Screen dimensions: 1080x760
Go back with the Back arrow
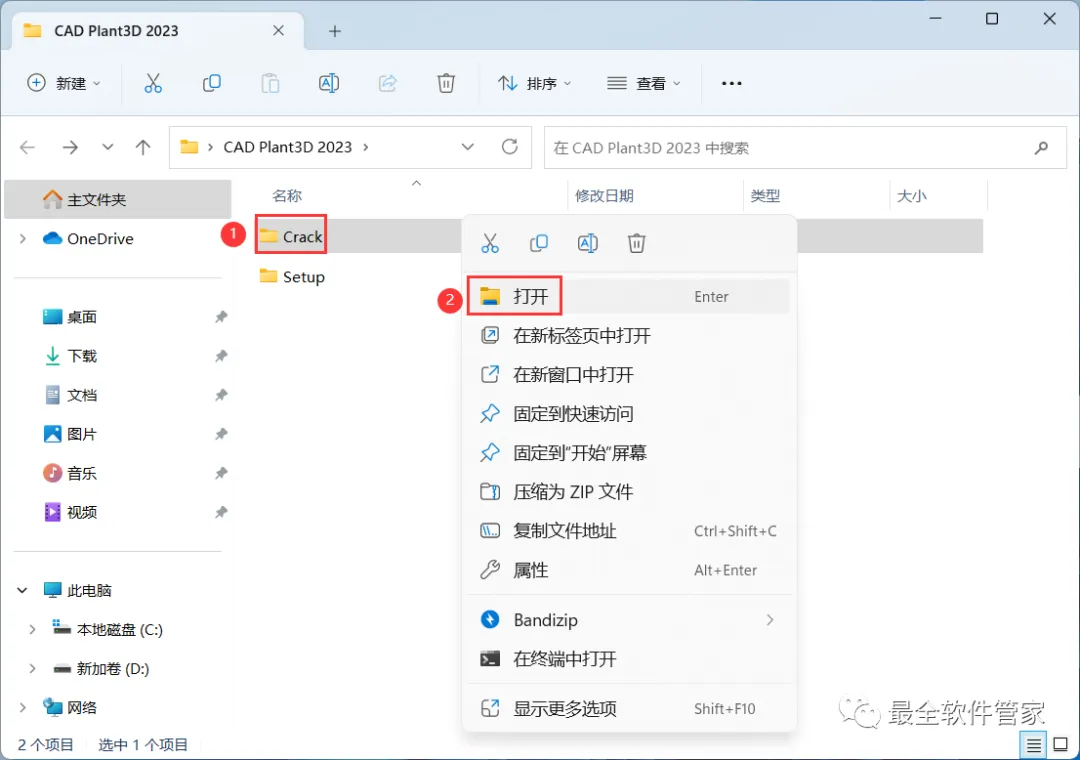point(28,147)
